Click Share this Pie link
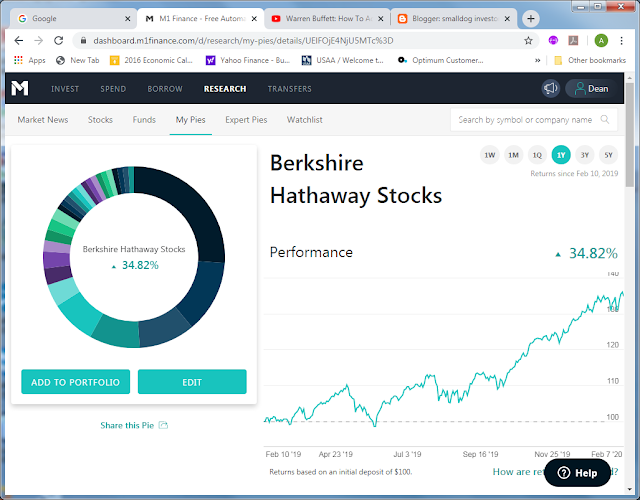640x500 pixels. click(x=127, y=425)
